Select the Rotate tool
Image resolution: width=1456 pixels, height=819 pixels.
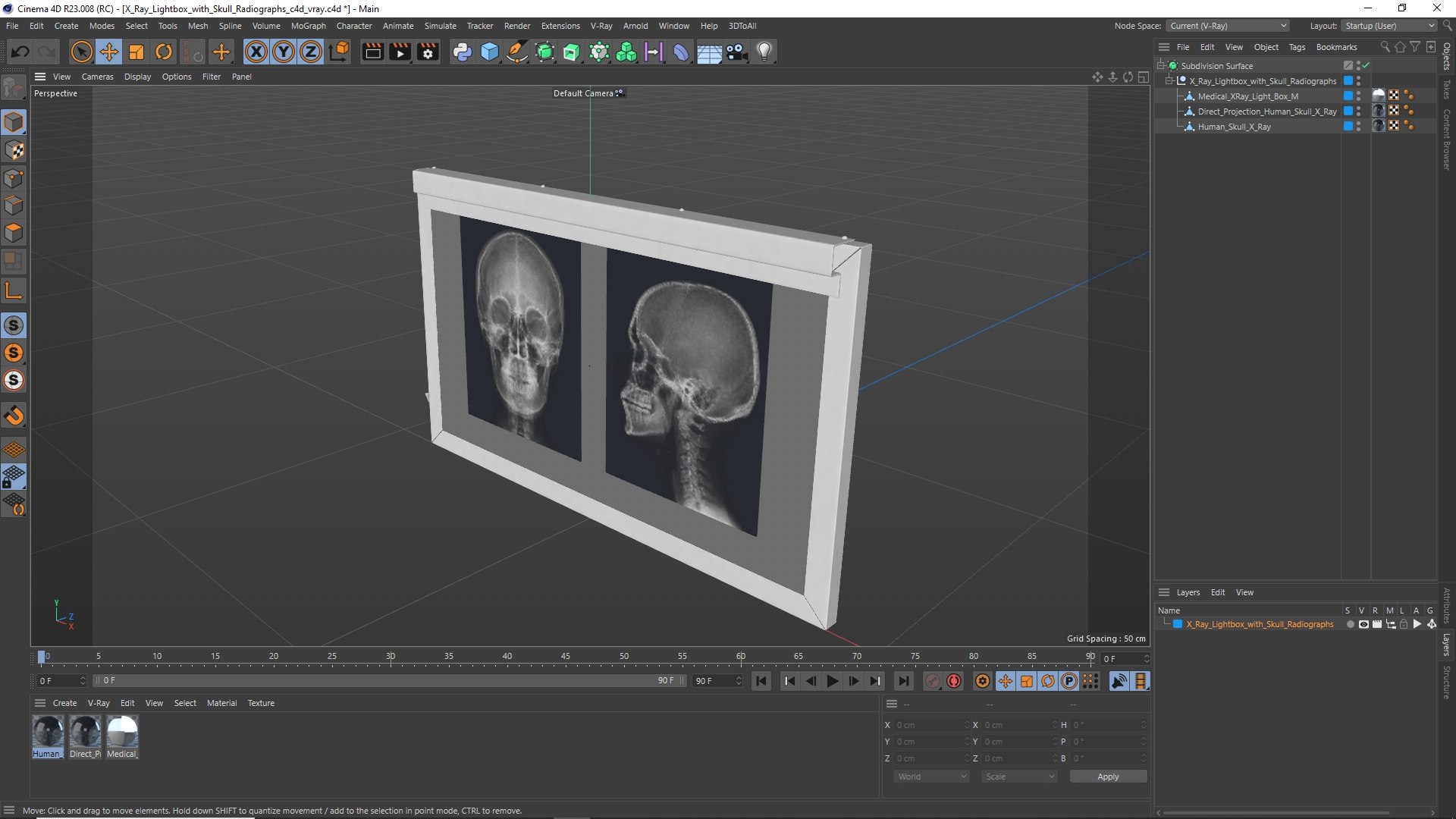[x=163, y=52]
